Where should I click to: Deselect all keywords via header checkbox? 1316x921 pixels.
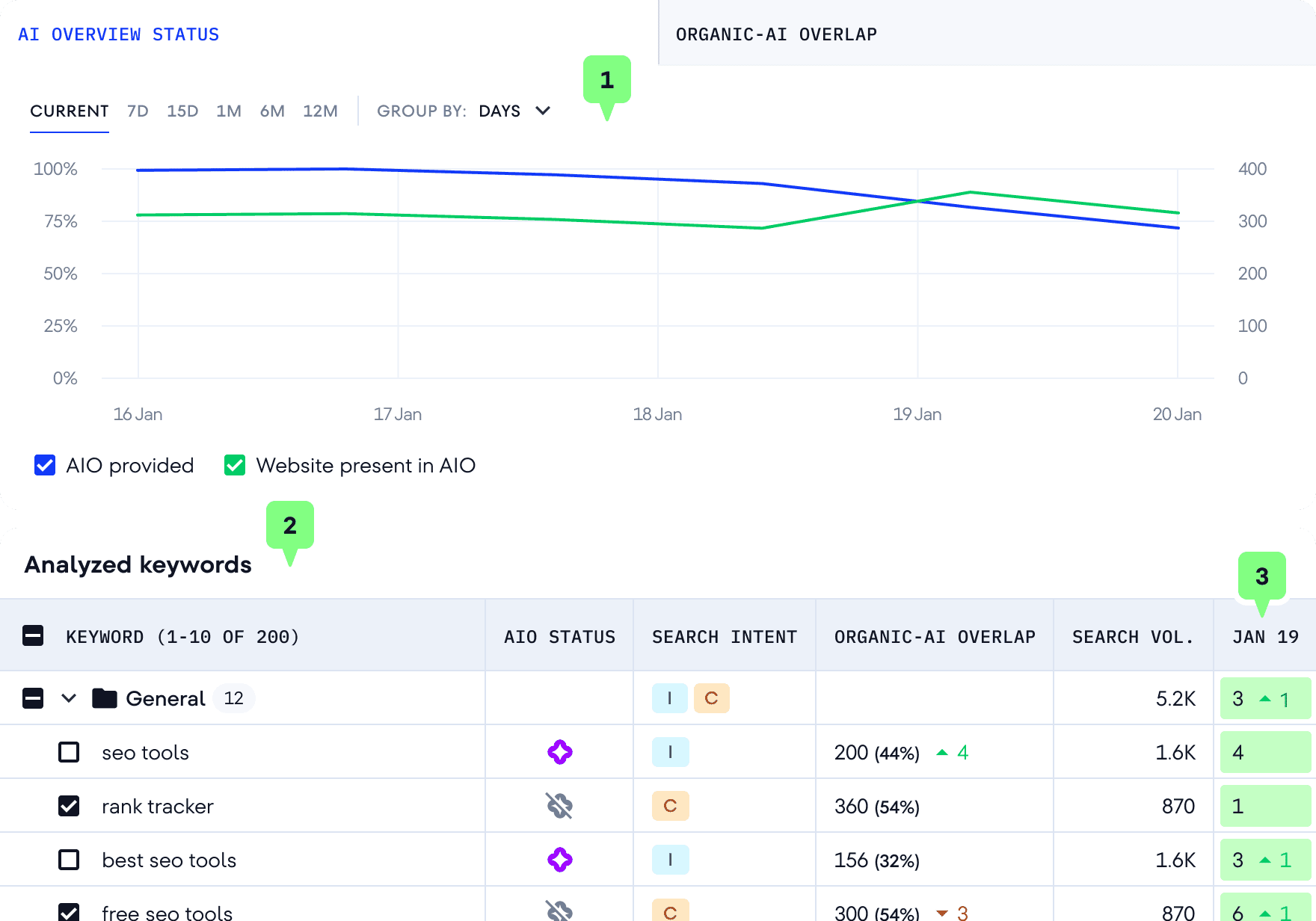(x=33, y=636)
